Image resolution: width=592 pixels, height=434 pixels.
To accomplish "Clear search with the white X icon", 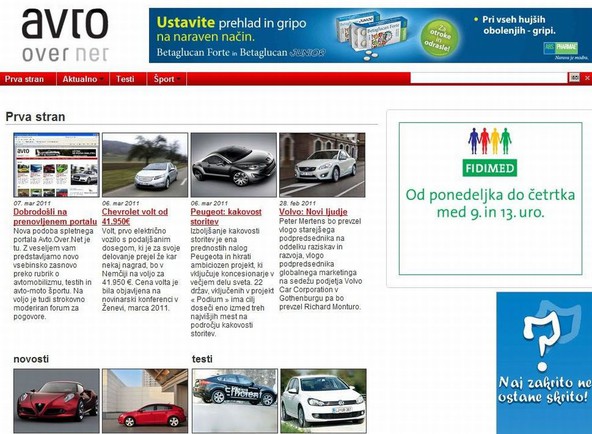I will 587,78.
